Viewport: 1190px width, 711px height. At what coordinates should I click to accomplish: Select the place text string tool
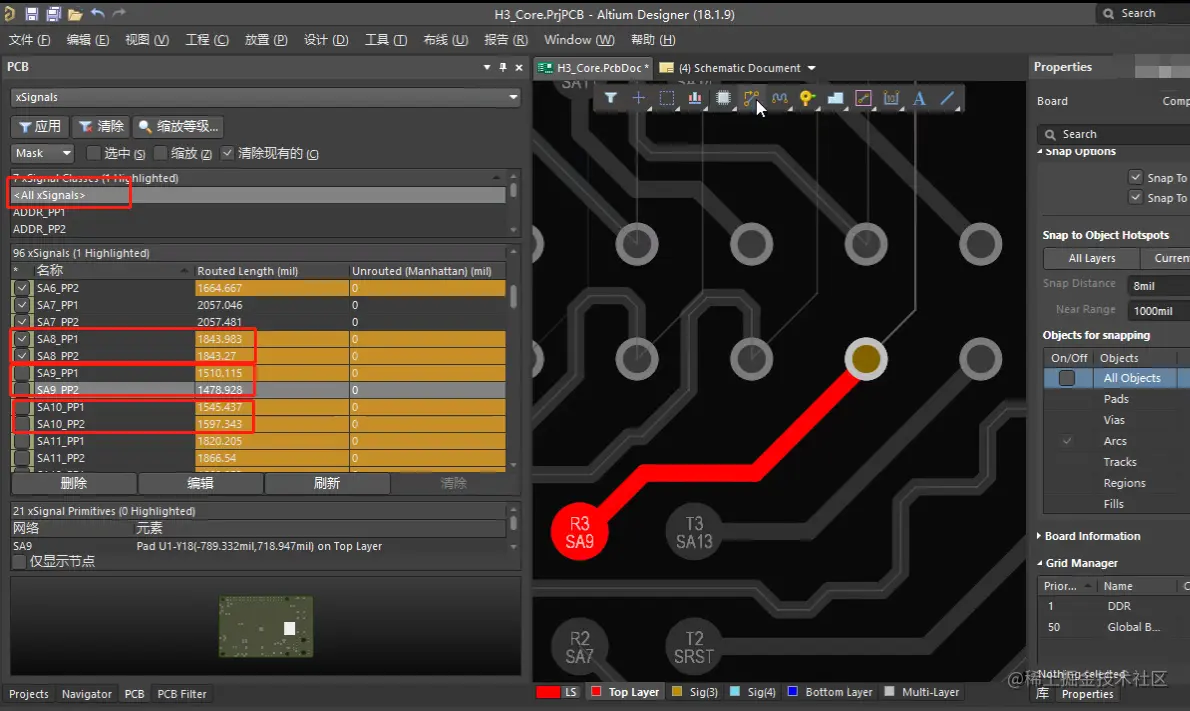[x=919, y=98]
